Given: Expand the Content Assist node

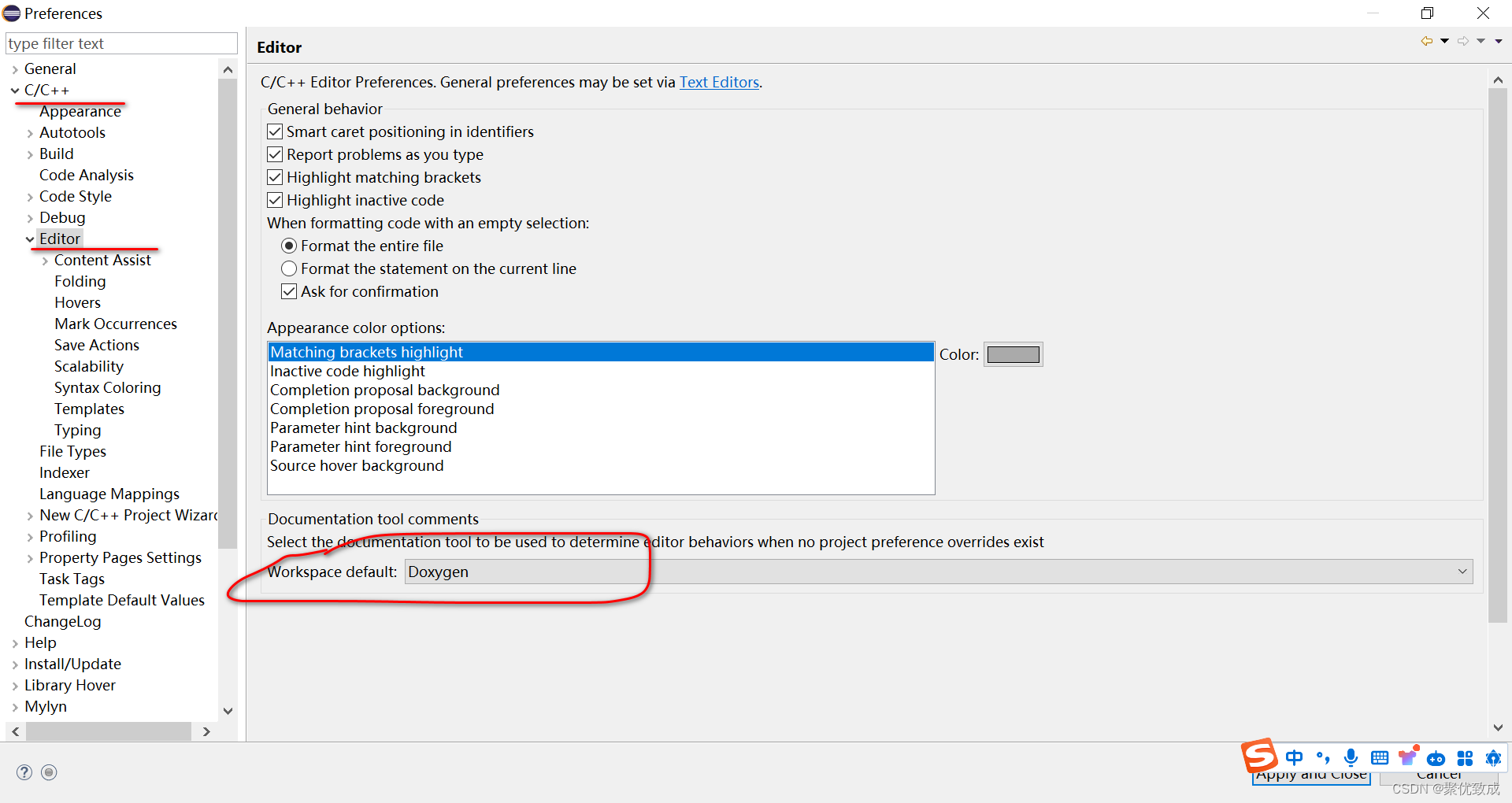Looking at the screenshot, I should (x=45, y=261).
